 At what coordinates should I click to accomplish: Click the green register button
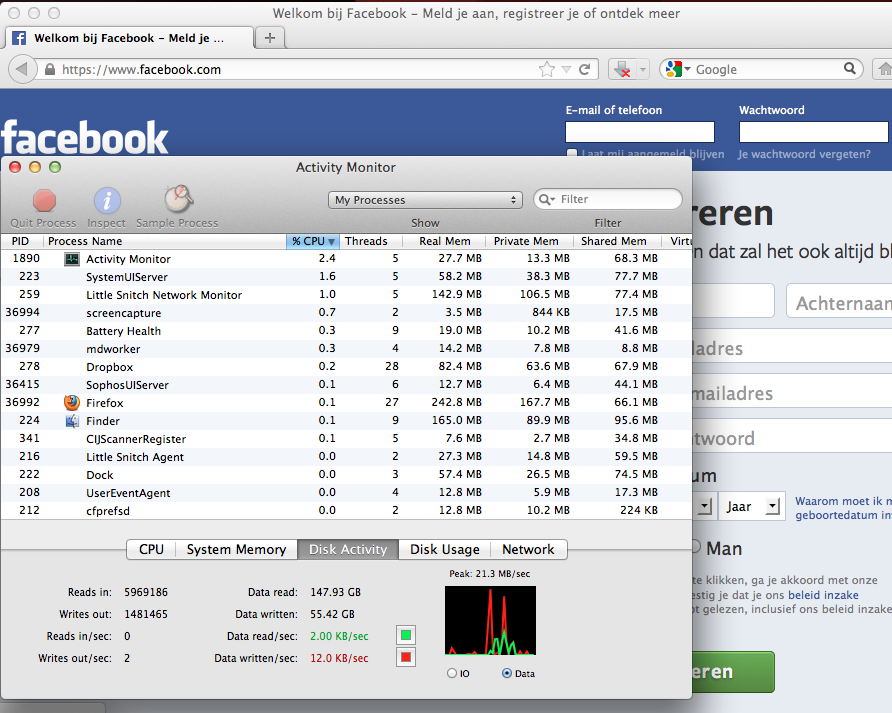[733, 672]
